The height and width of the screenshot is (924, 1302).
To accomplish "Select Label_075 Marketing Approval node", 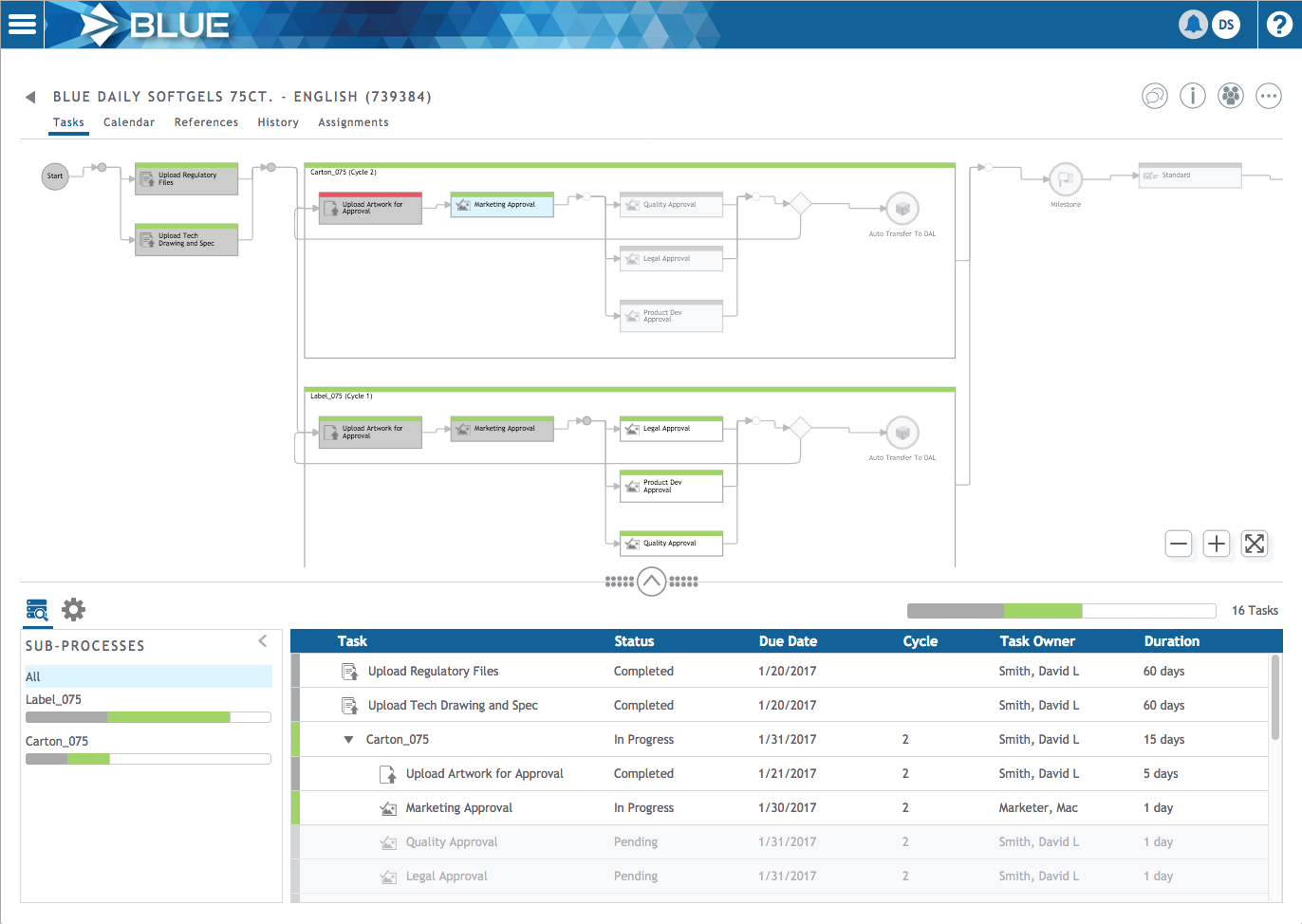I will (502, 429).
